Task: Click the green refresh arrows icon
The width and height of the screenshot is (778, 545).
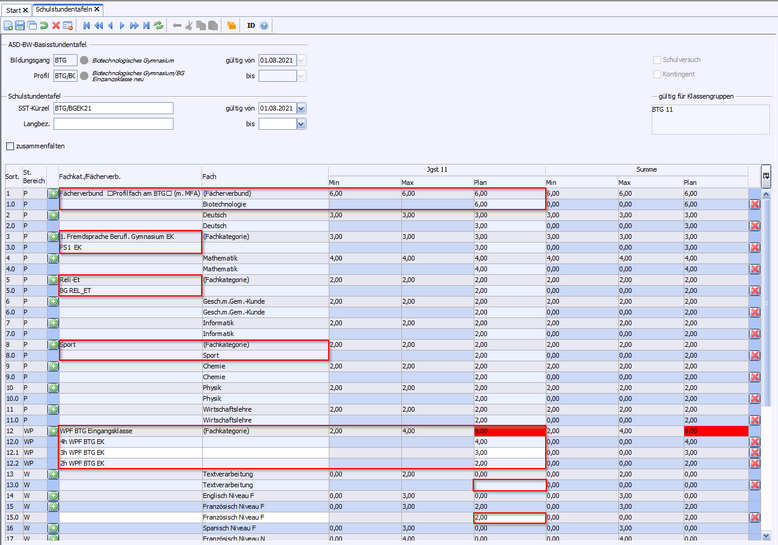Action: pos(159,25)
